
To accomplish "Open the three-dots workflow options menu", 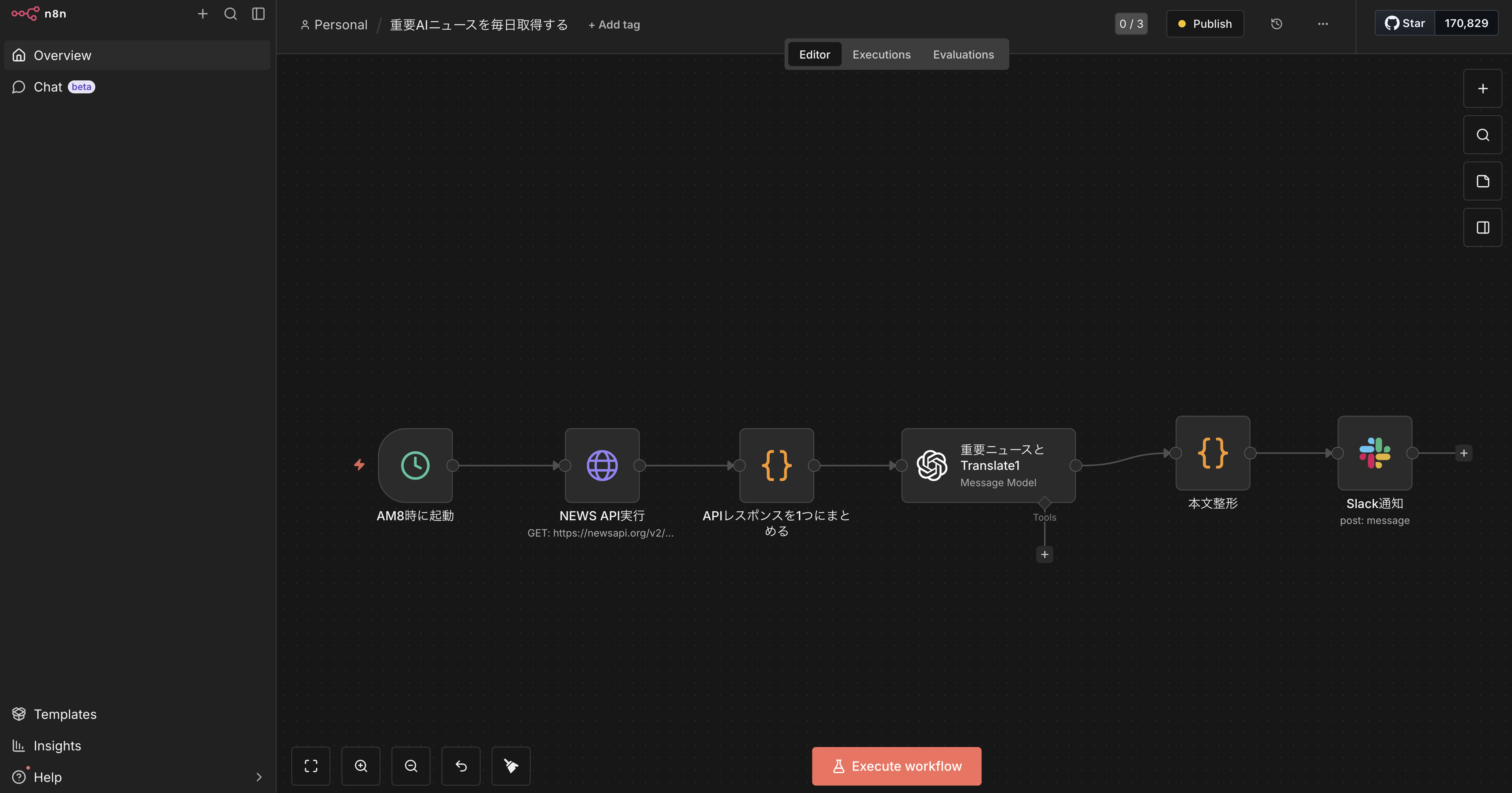I will coord(1323,24).
